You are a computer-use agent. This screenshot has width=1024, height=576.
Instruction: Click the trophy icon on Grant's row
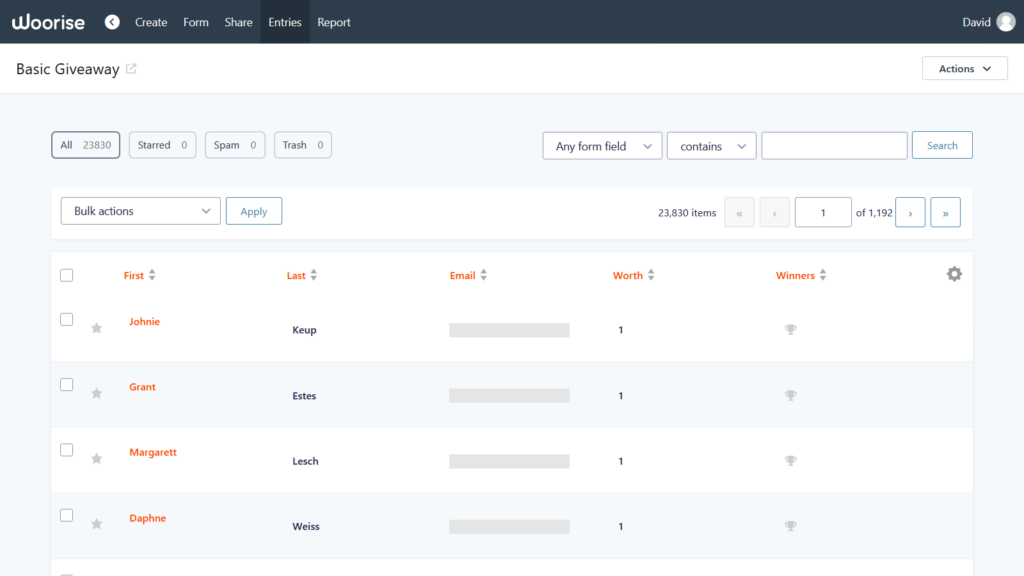(790, 394)
